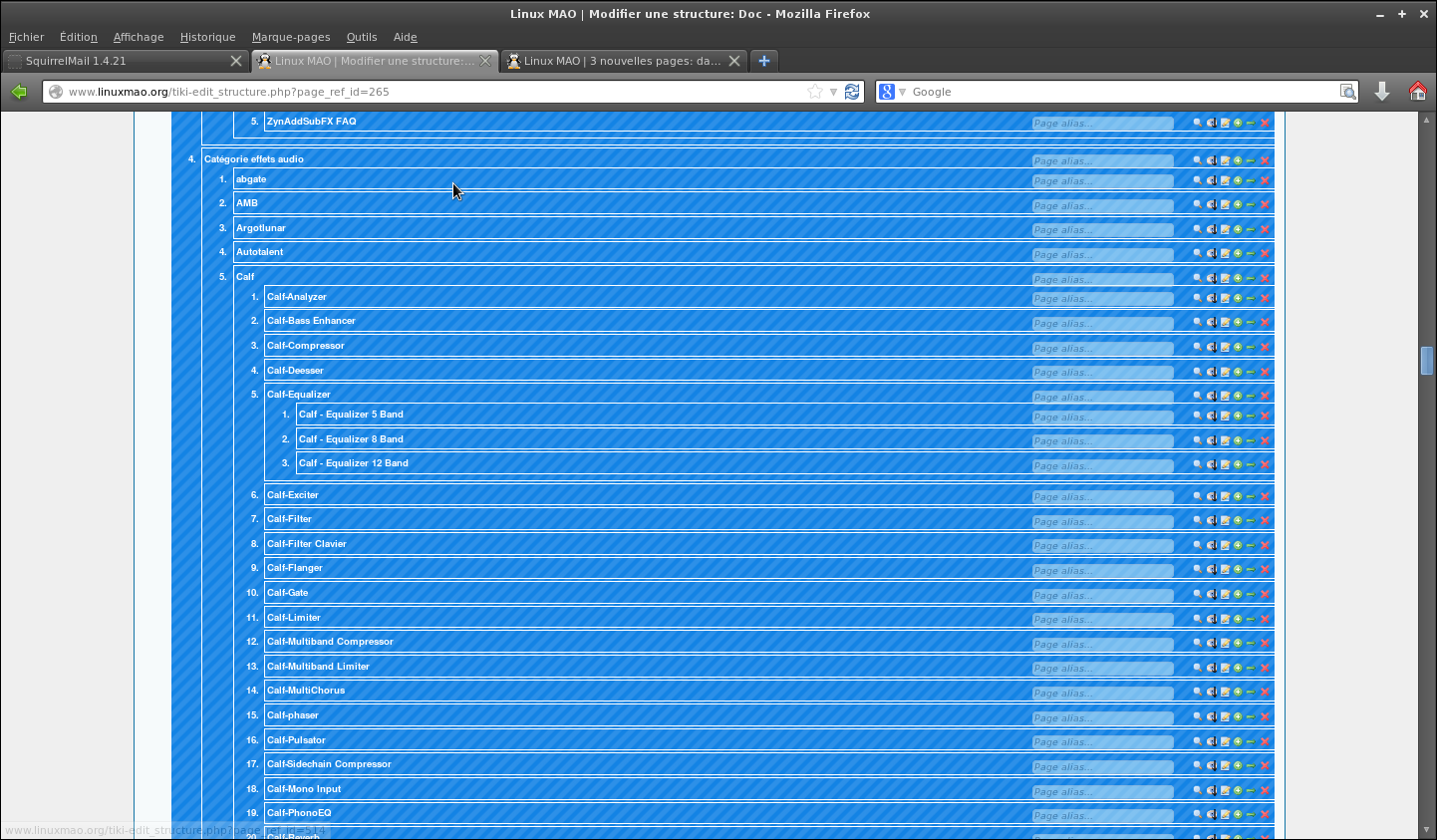Click the green plus icon on the Calf-Flanger row
Screen dimensions: 1437x840
1238,569
